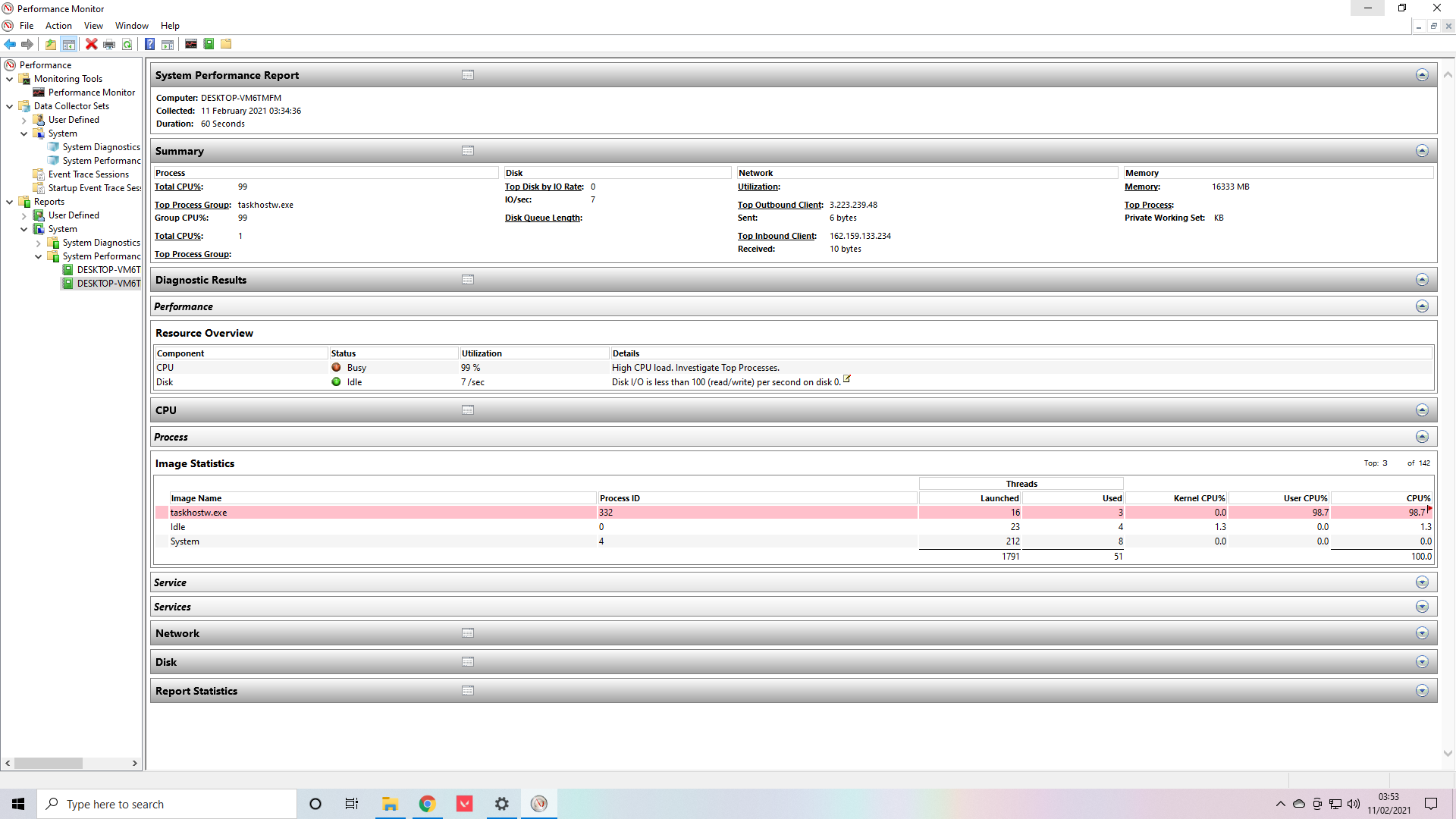
Task: Toggle Show/Hide Console Tree icon
Action: coord(68,44)
